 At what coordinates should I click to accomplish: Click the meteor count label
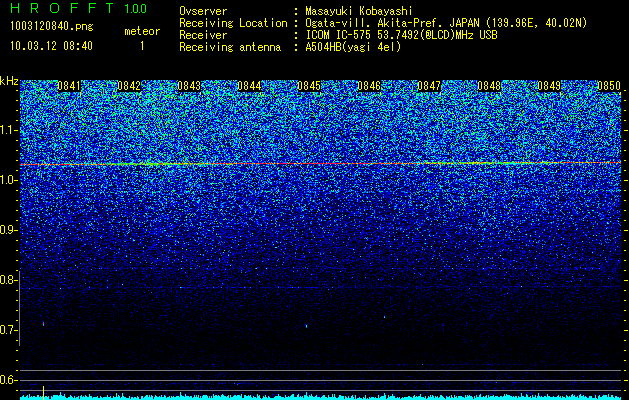(x=142, y=31)
